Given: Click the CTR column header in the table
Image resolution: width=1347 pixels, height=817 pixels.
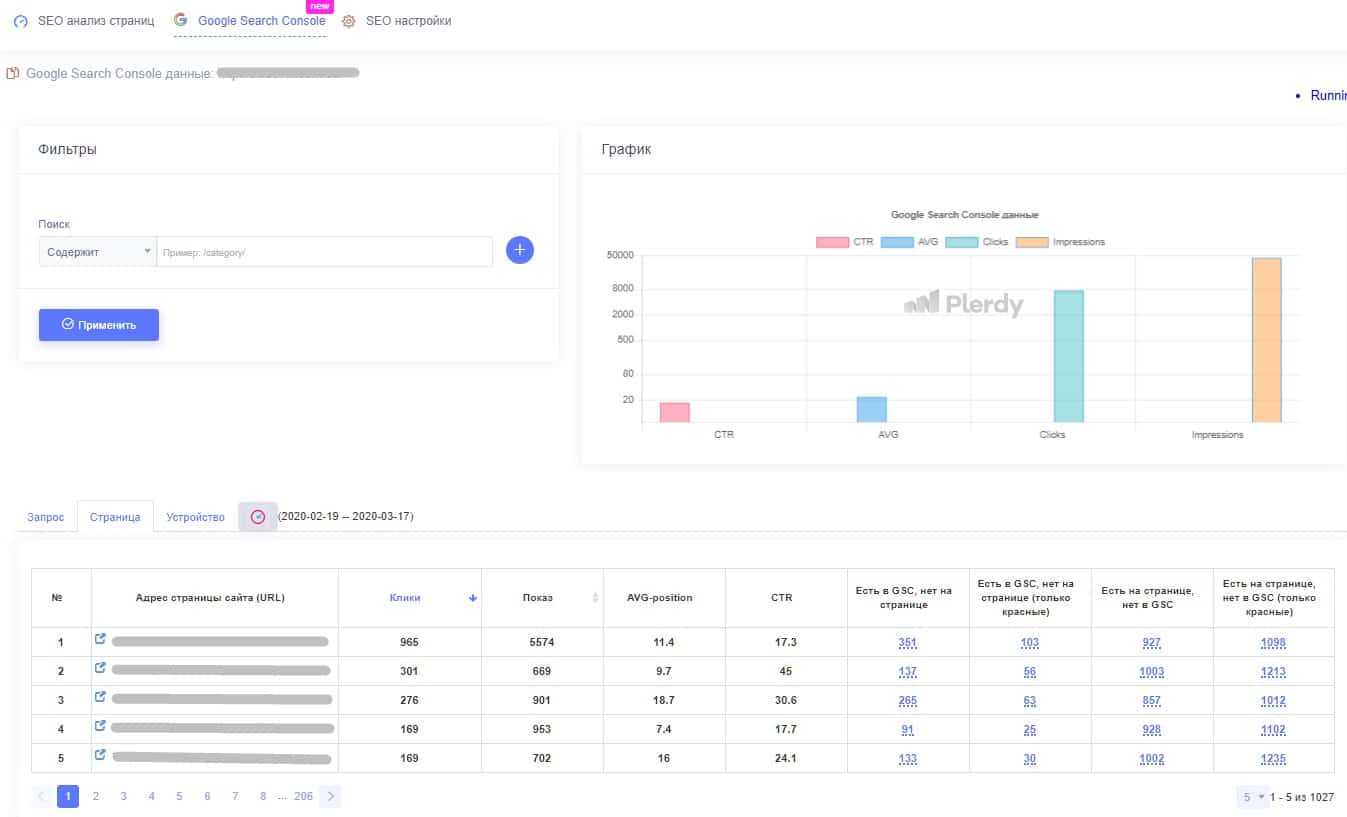Looking at the screenshot, I should coord(786,598).
